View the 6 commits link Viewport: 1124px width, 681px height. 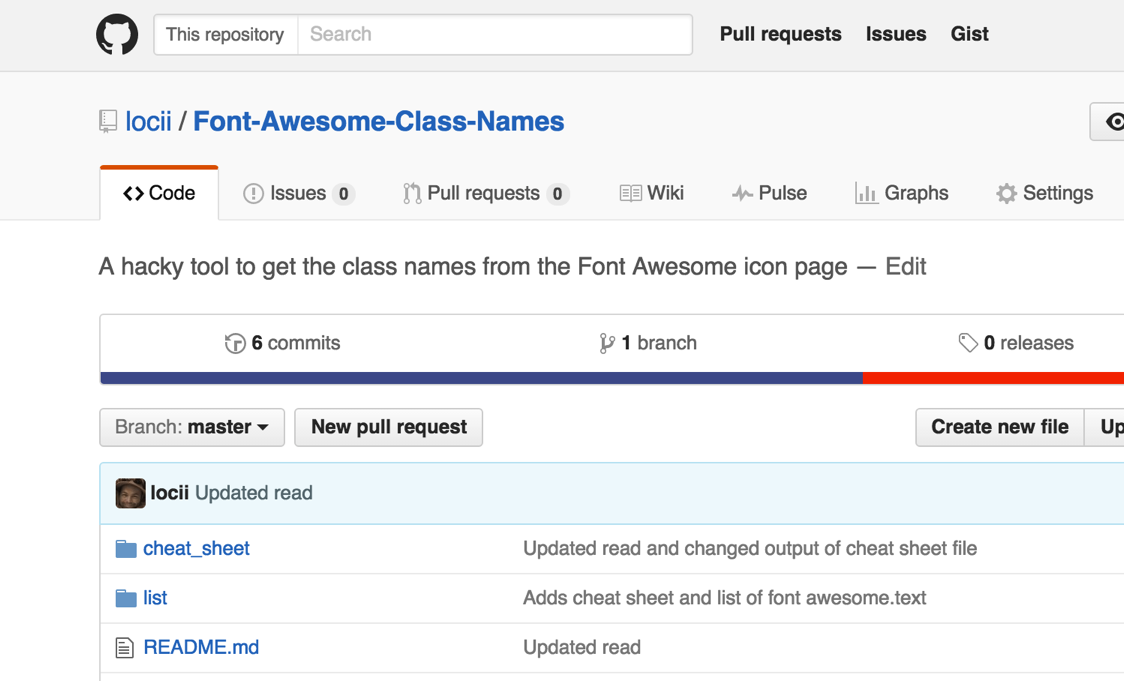(x=282, y=343)
